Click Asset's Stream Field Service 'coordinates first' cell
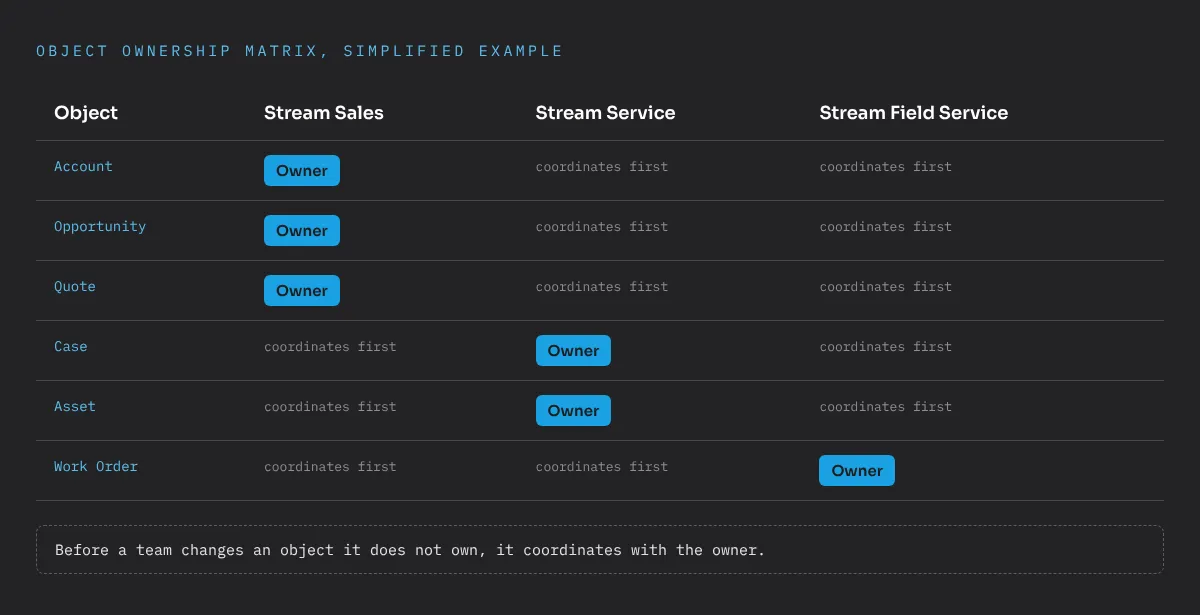Viewport: 1200px width, 615px height. 886,407
